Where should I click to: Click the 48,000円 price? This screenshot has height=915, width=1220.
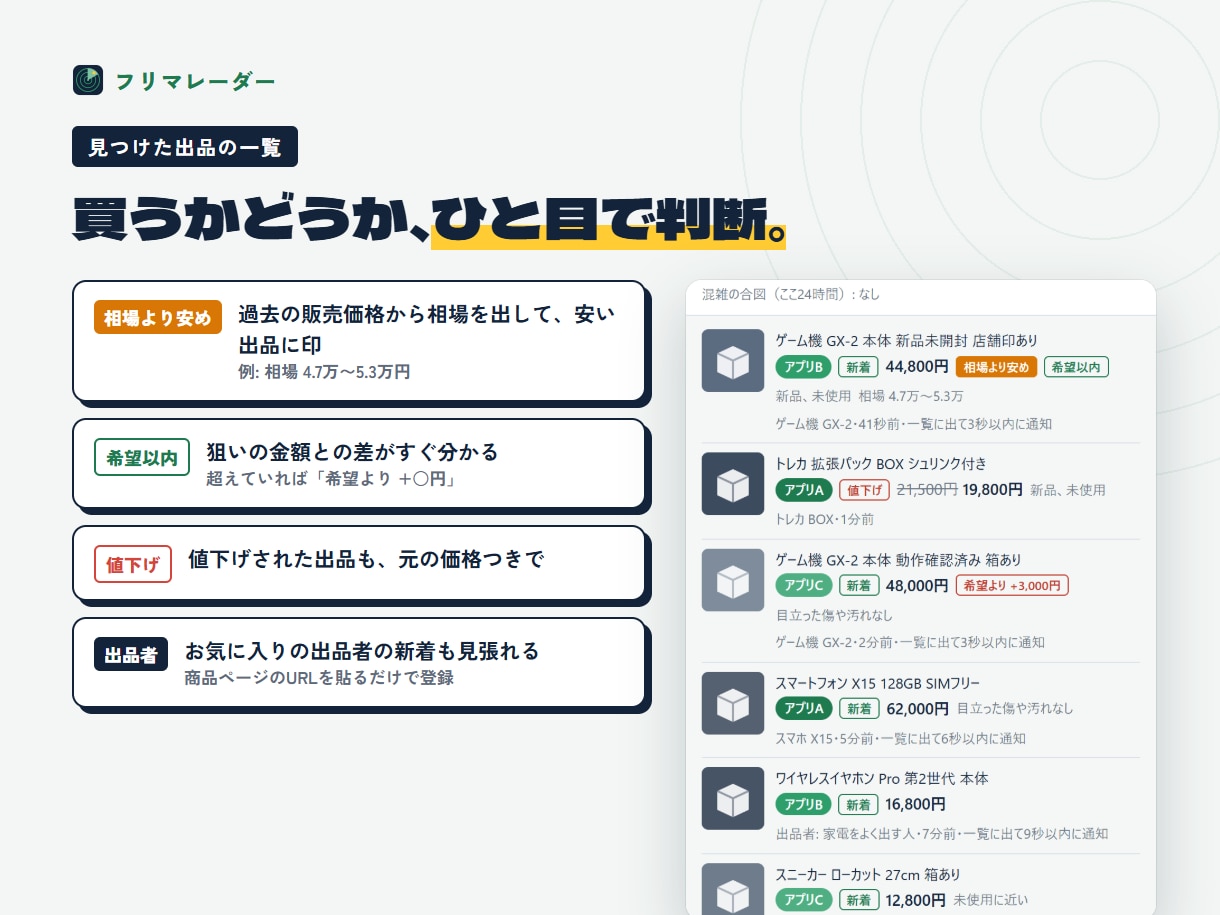(917, 585)
